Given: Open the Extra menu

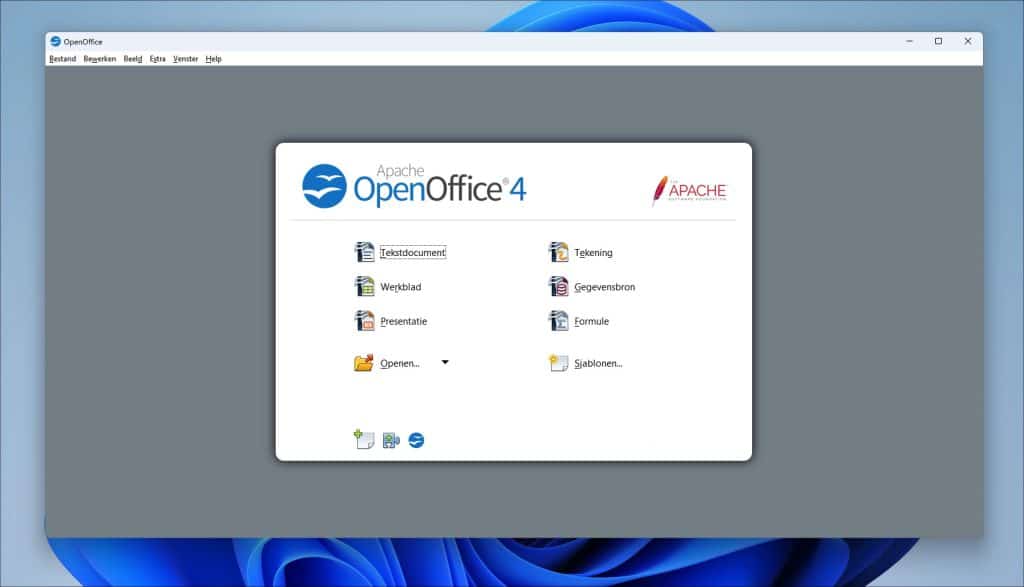Looking at the screenshot, I should (x=157, y=59).
